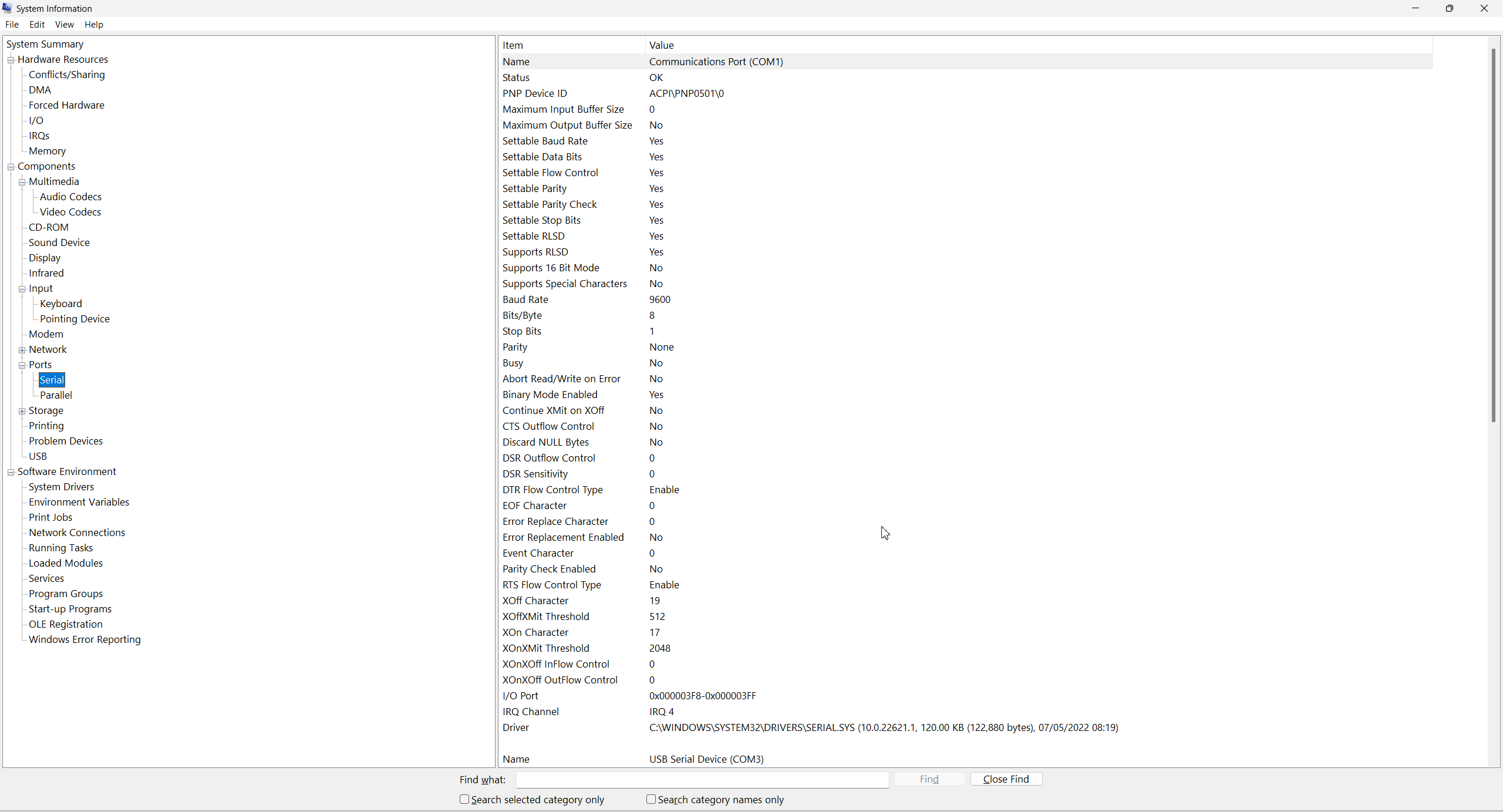1503x812 pixels.
Task: Collapse the Software Environment node
Action: tap(11, 472)
